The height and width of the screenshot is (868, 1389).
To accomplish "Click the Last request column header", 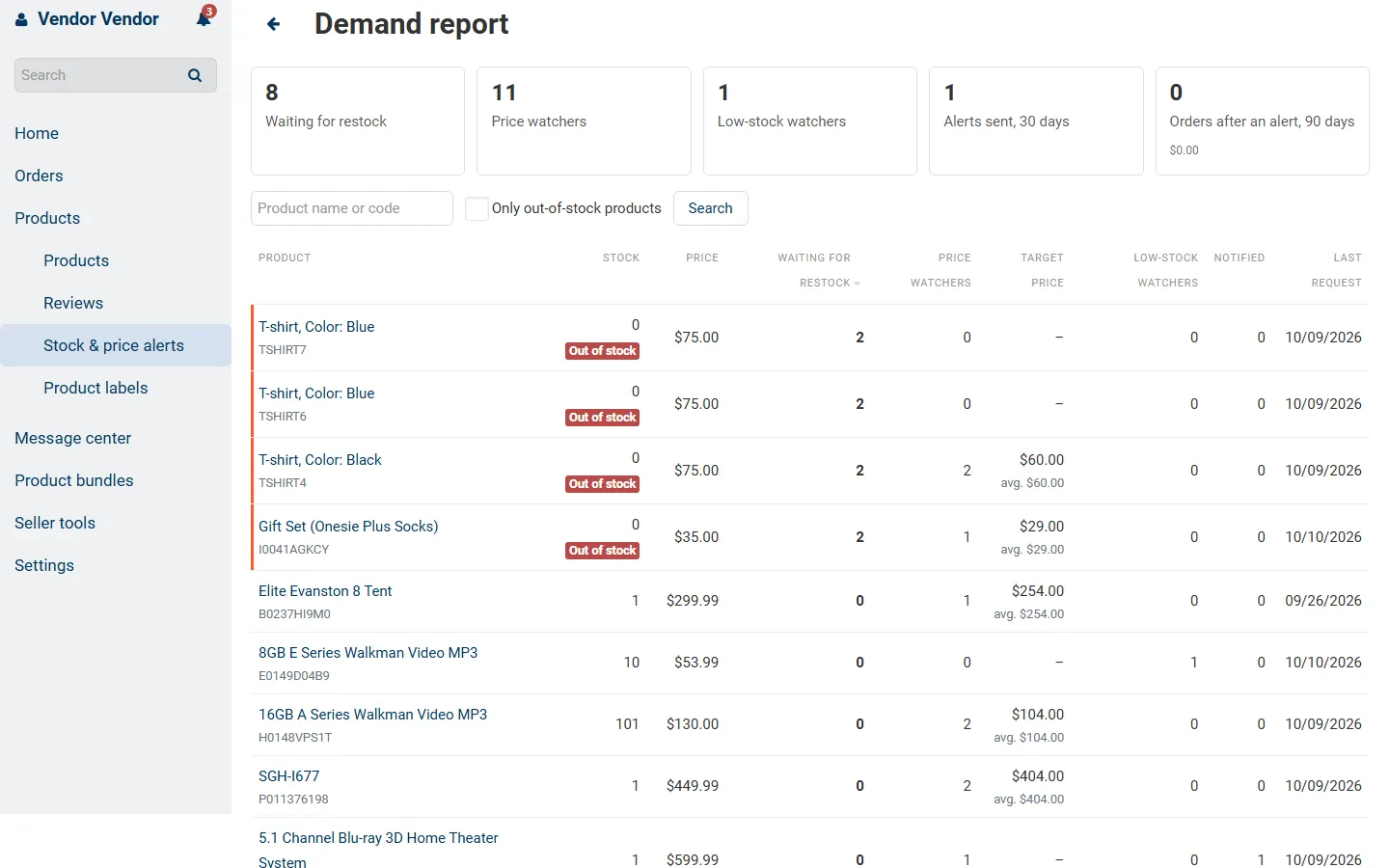I will 1337,270.
